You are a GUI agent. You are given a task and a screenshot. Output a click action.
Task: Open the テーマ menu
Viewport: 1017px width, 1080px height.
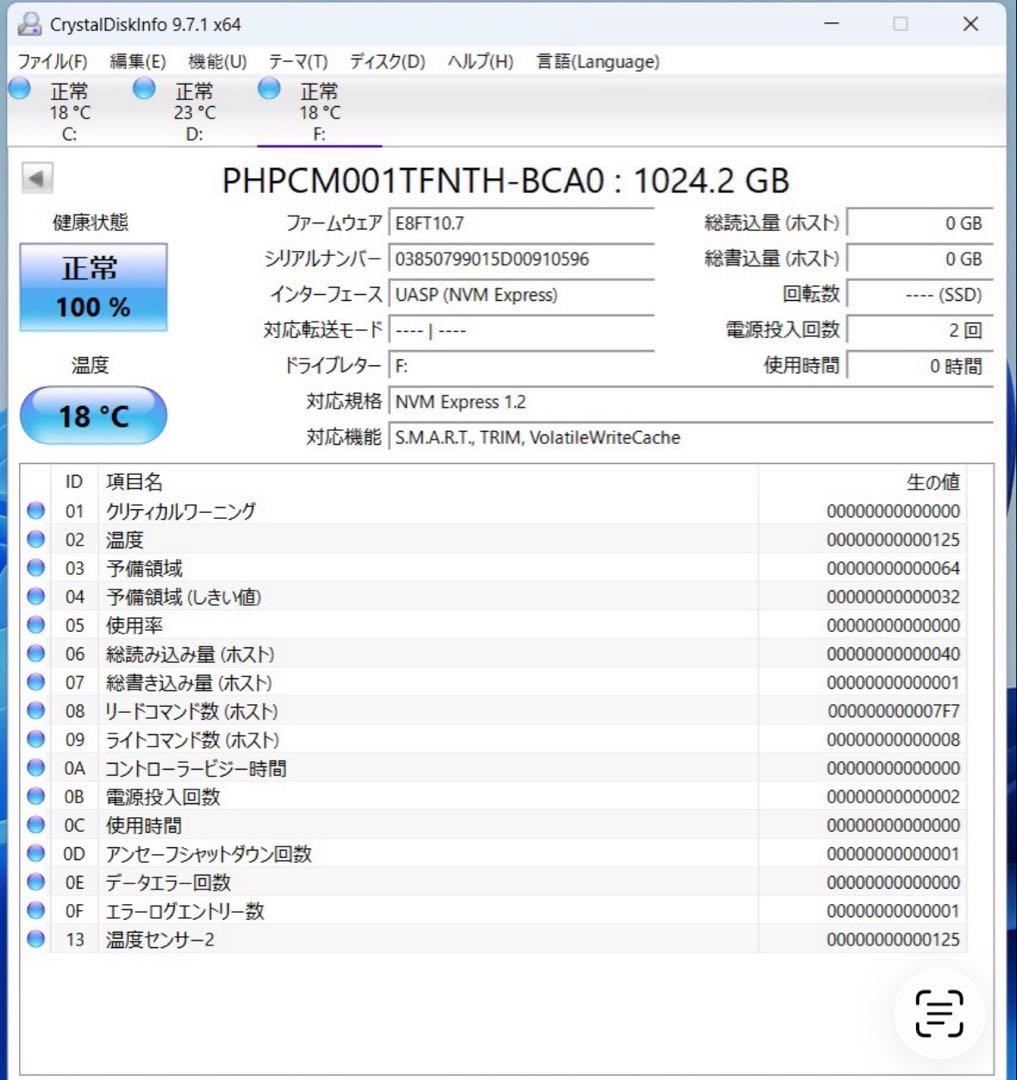tap(298, 61)
